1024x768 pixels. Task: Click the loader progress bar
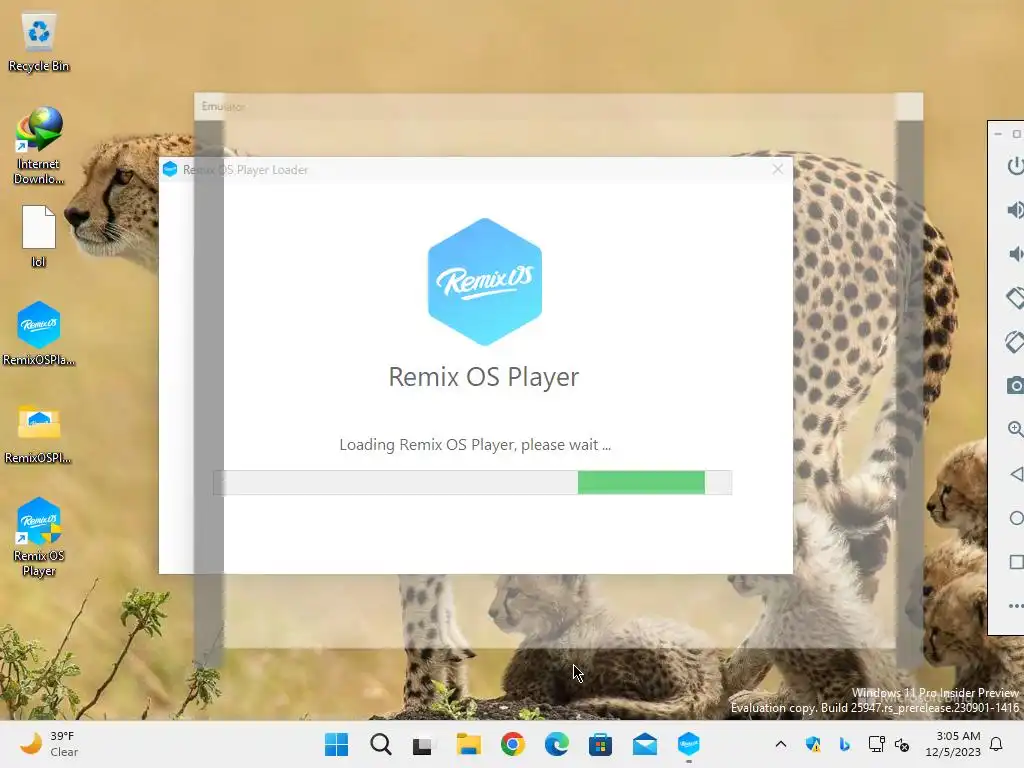(472, 483)
